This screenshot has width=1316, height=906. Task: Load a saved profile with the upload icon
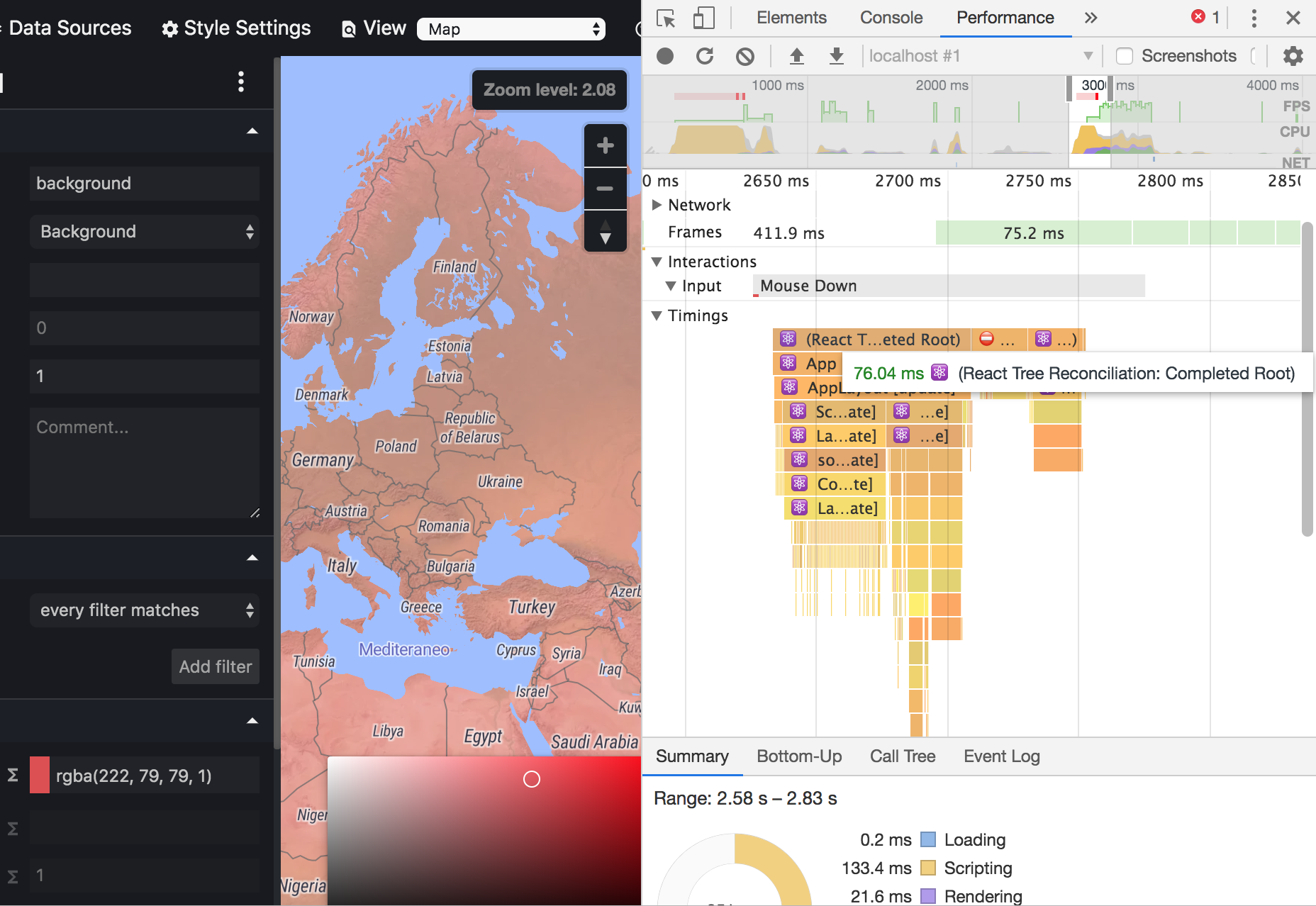click(x=797, y=56)
